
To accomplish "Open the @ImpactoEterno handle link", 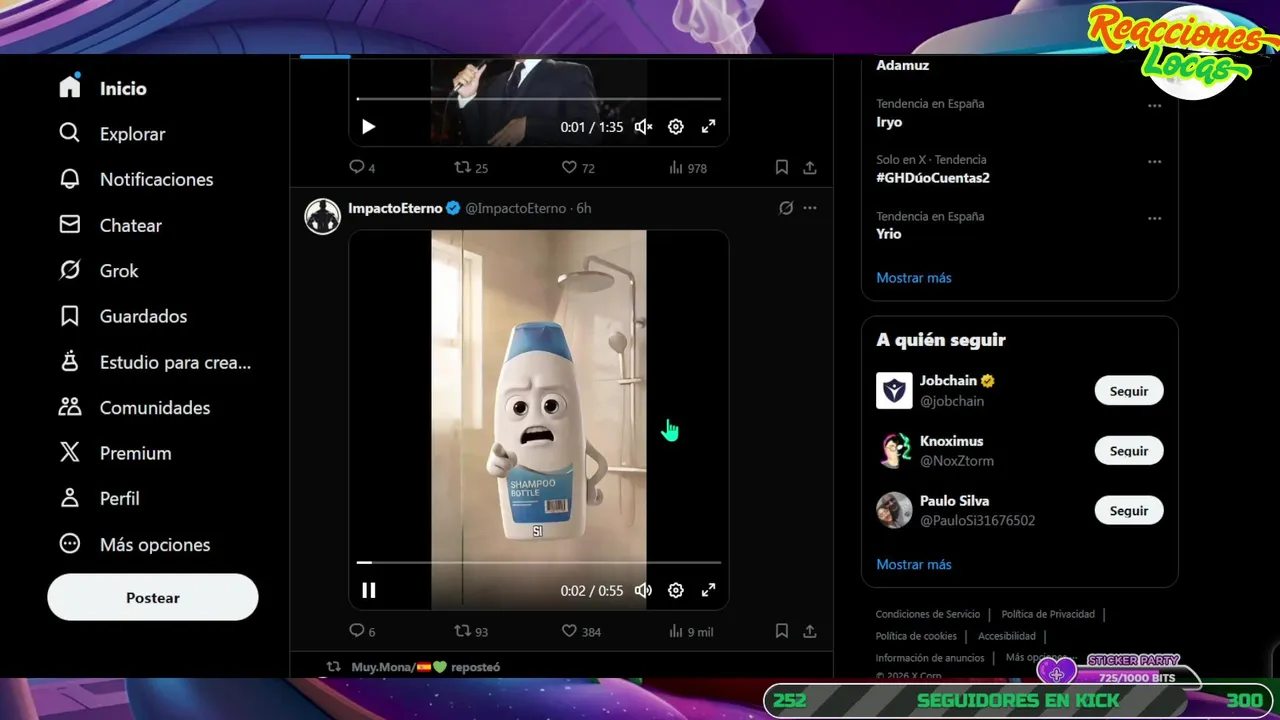I will [515, 208].
